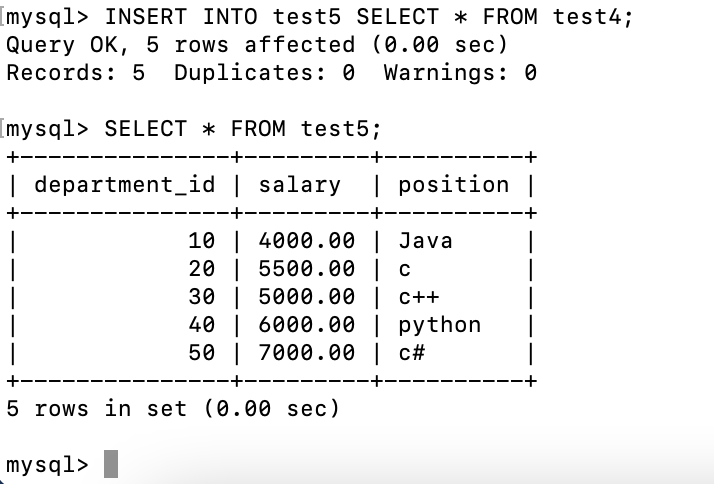Screen dimensions: 714x484
Task: Click the department_id column header
Action: (124, 185)
